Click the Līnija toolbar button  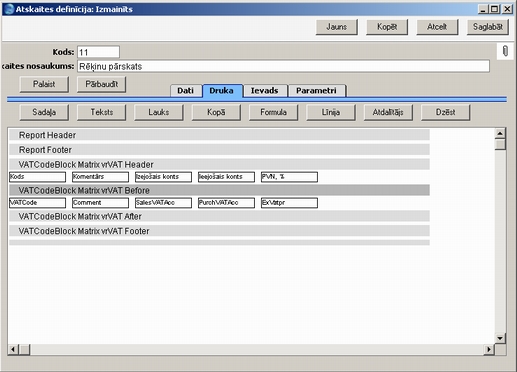[331, 112]
